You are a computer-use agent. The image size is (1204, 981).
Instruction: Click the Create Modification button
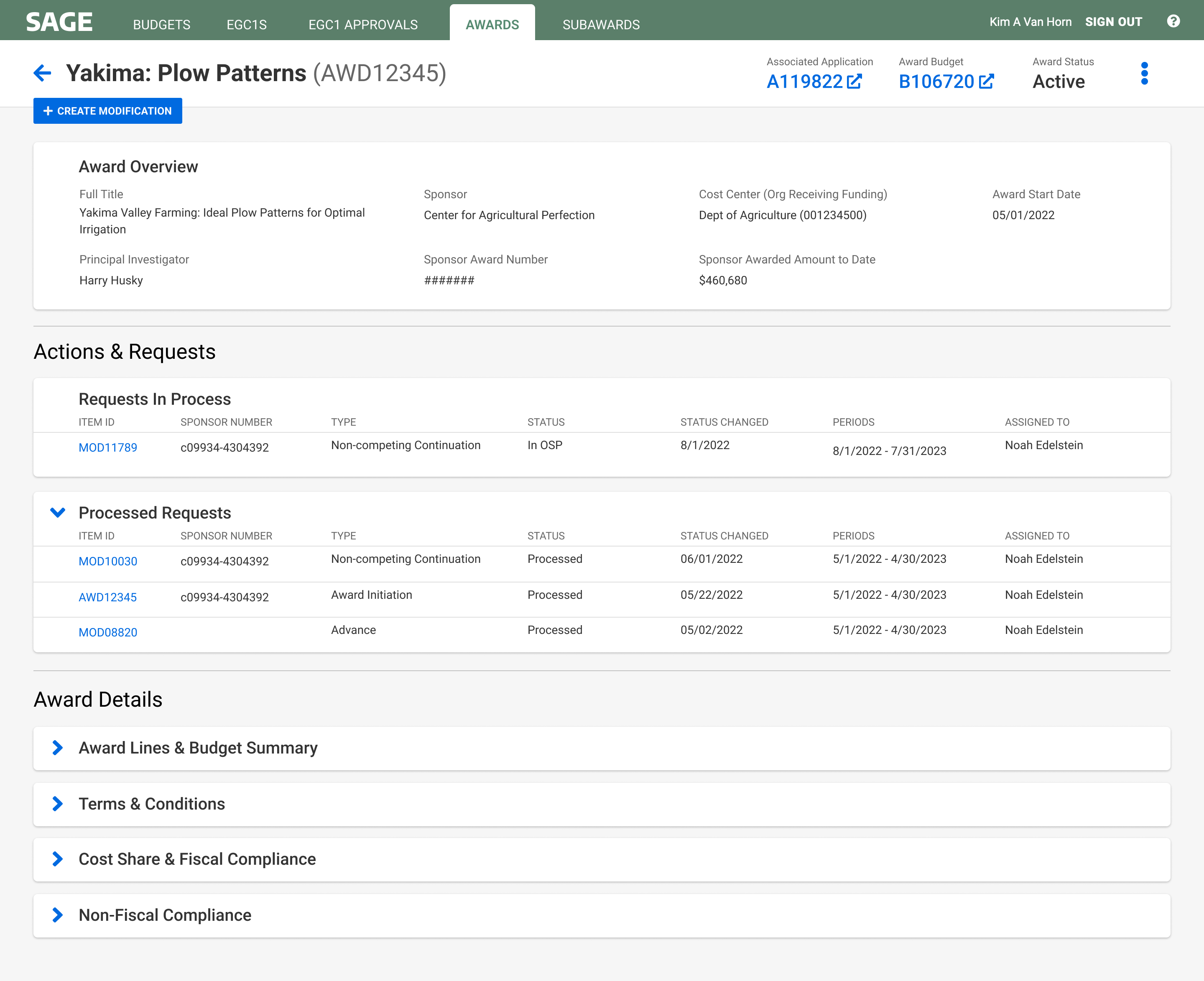[x=108, y=111]
